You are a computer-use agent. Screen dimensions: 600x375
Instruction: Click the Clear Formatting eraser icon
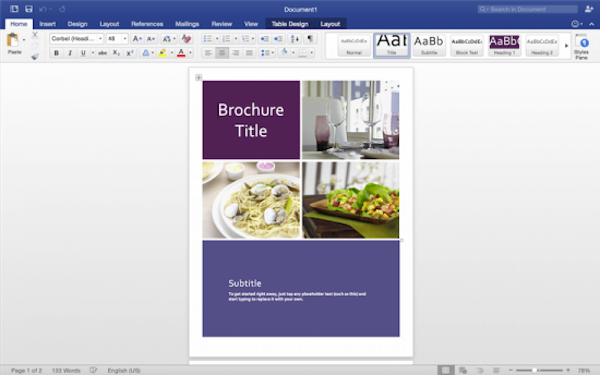pos(186,39)
